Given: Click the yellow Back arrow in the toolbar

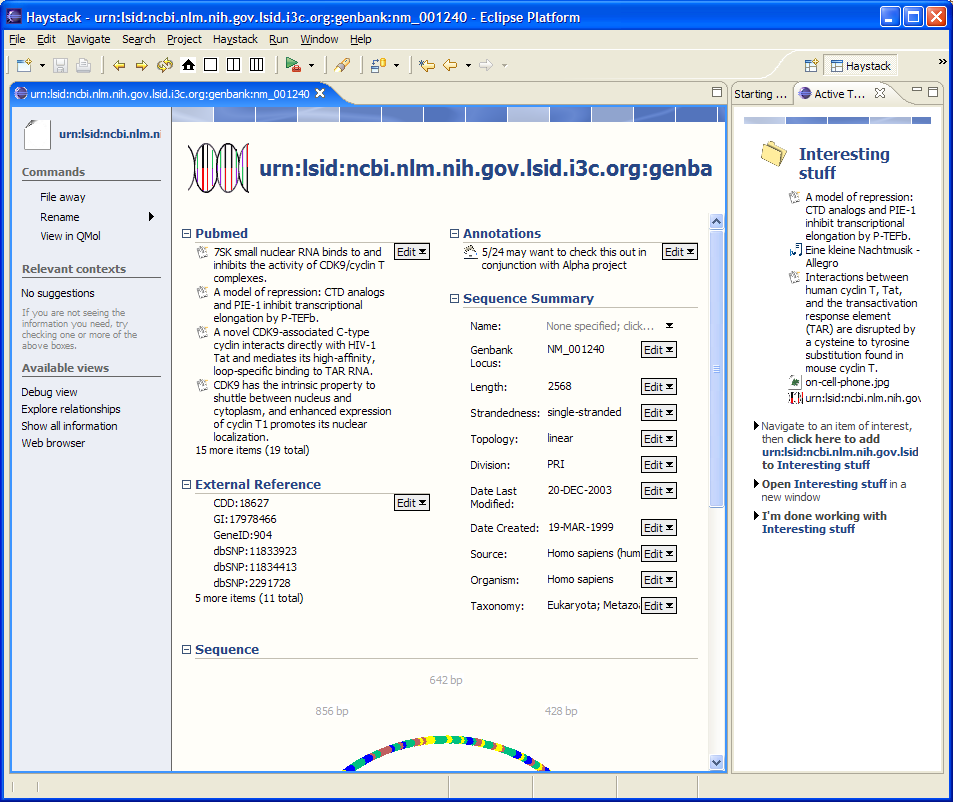Looking at the screenshot, I should pos(119,65).
